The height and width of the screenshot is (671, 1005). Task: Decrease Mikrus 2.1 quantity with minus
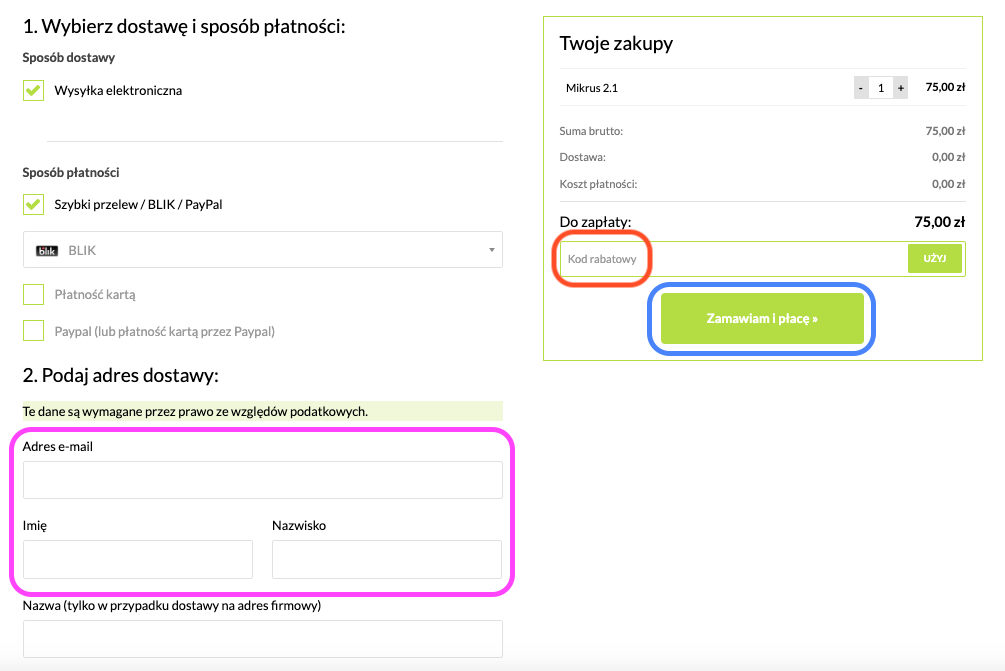[861, 88]
